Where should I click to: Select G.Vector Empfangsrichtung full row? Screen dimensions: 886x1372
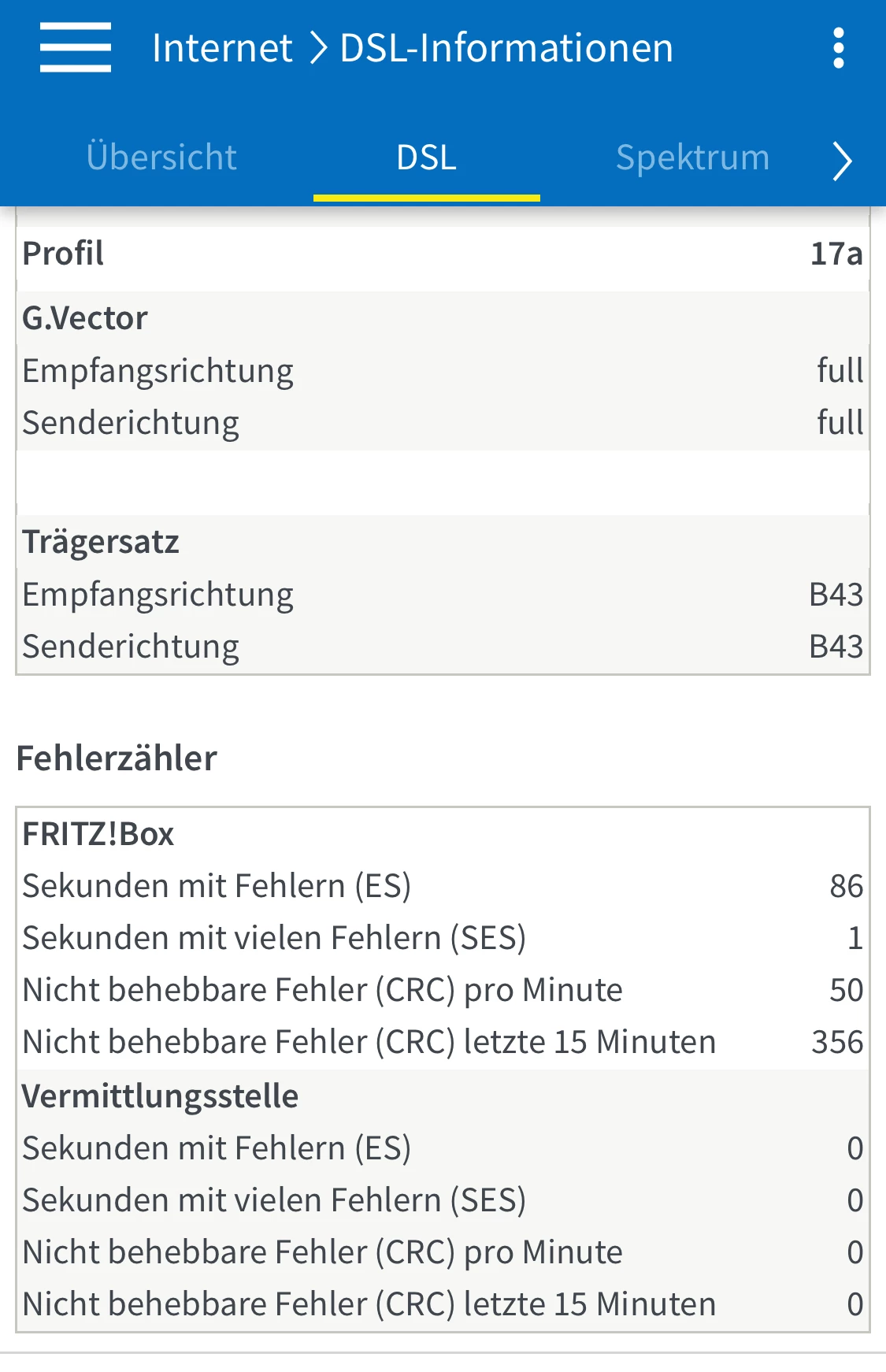(x=443, y=371)
